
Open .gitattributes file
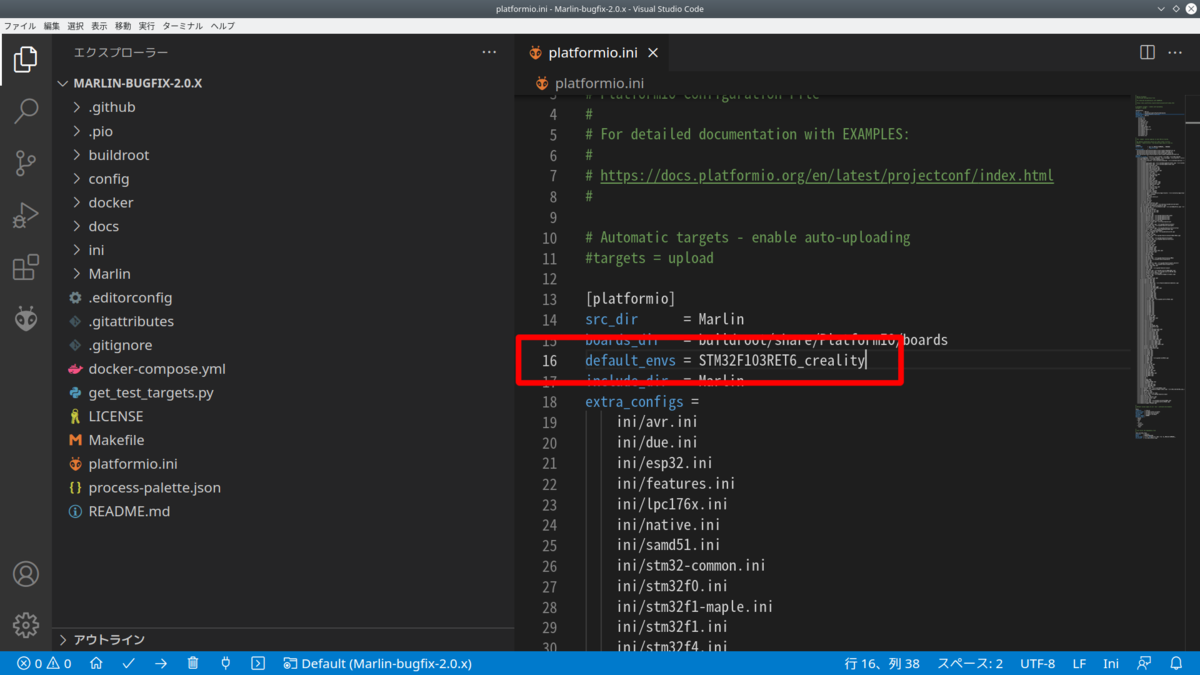pos(283,321)
